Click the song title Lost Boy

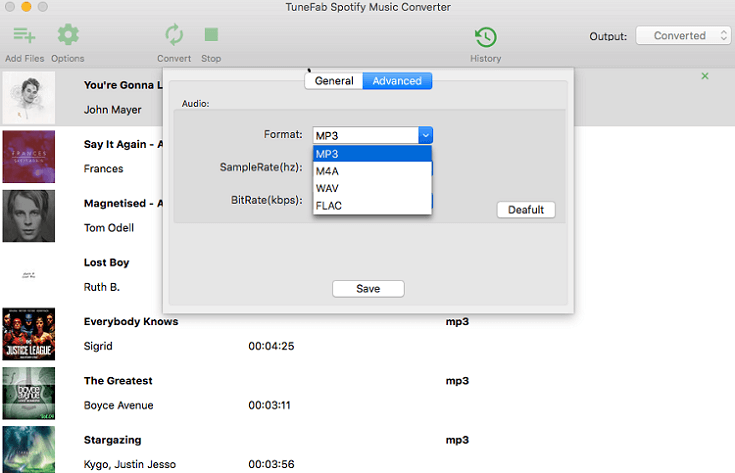106,263
